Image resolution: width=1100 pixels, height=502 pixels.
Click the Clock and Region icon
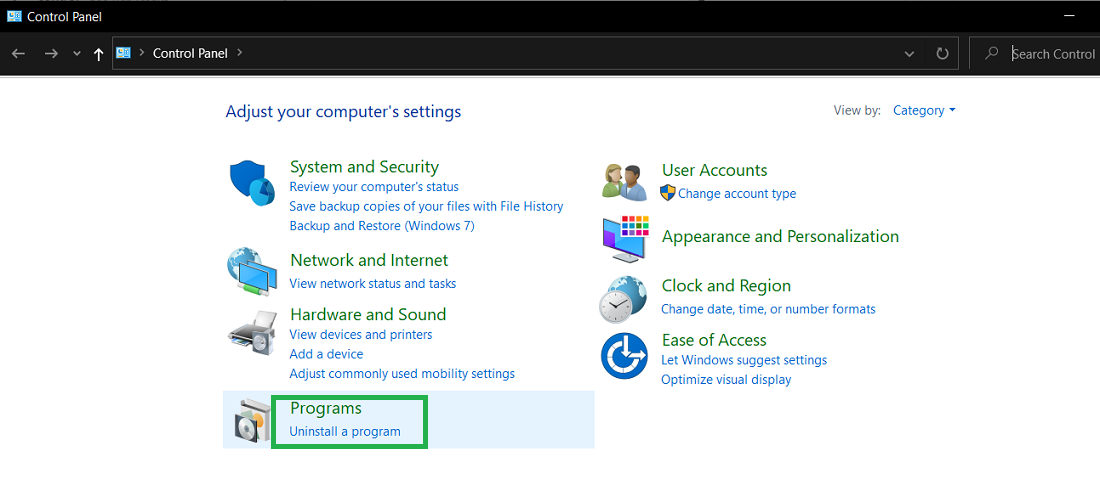pyautogui.click(x=623, y=299)
